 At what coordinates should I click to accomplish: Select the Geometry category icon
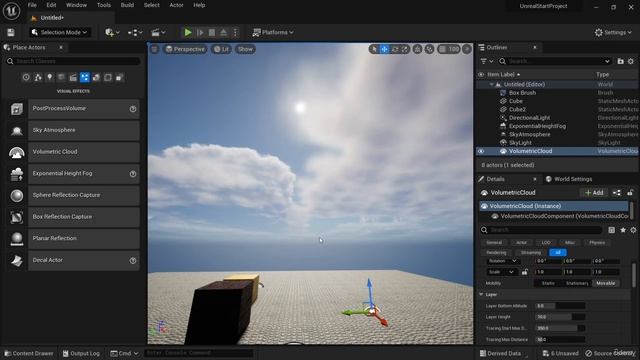tap(96, 77)
